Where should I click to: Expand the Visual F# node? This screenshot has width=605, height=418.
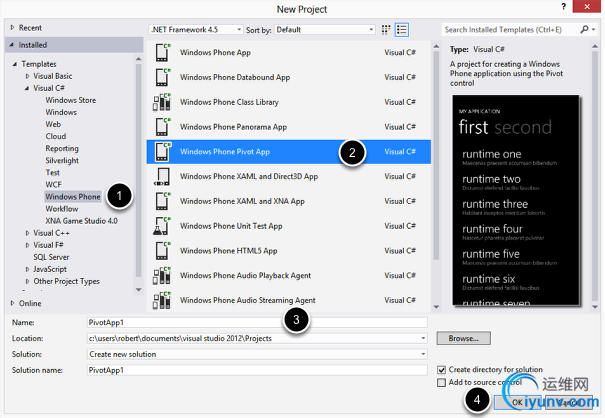coord(27,245)
